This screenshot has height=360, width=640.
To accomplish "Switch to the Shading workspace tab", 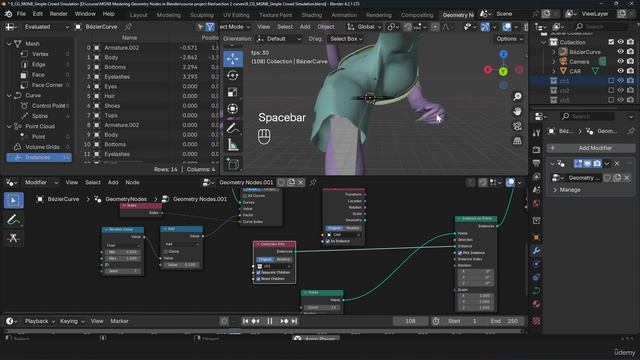I will click(311, 15).
